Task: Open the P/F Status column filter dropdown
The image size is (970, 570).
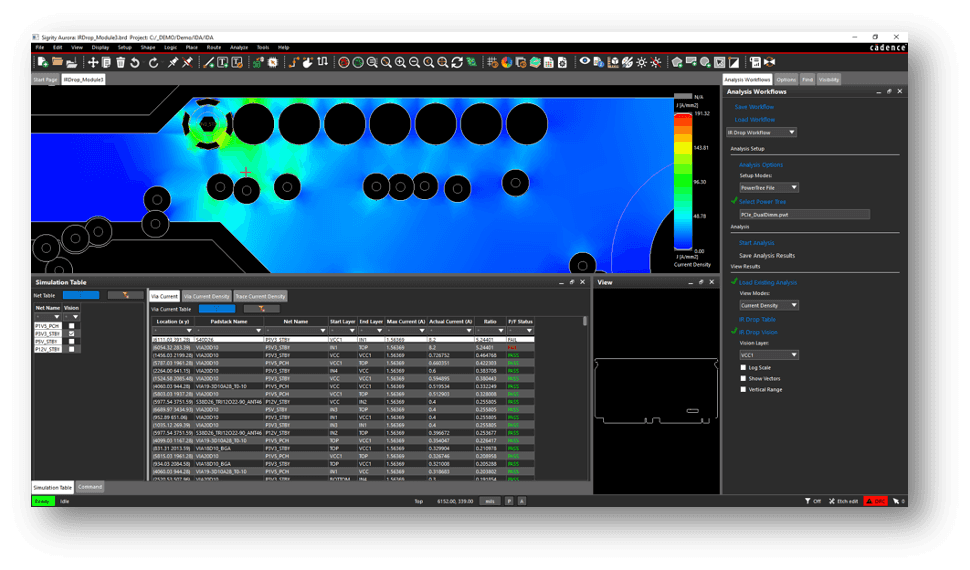Action: pyautogui.click(x=520, y=330)
